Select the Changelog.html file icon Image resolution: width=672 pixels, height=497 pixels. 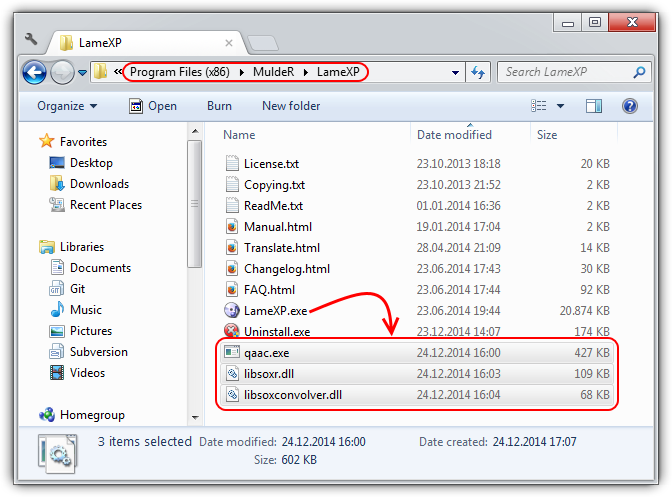point(232,269)
